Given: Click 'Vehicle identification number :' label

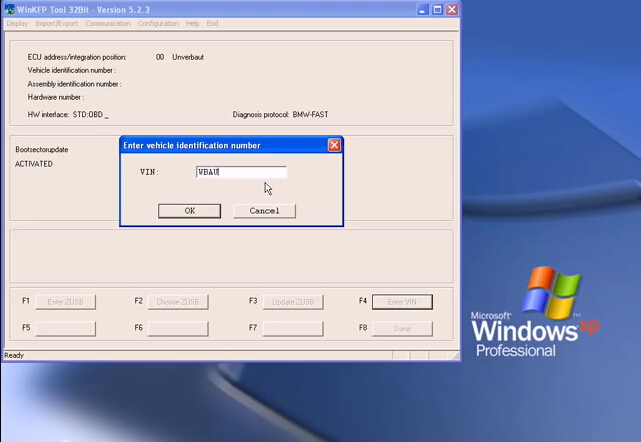Looking at the screenshot, I should pos(72,70).
